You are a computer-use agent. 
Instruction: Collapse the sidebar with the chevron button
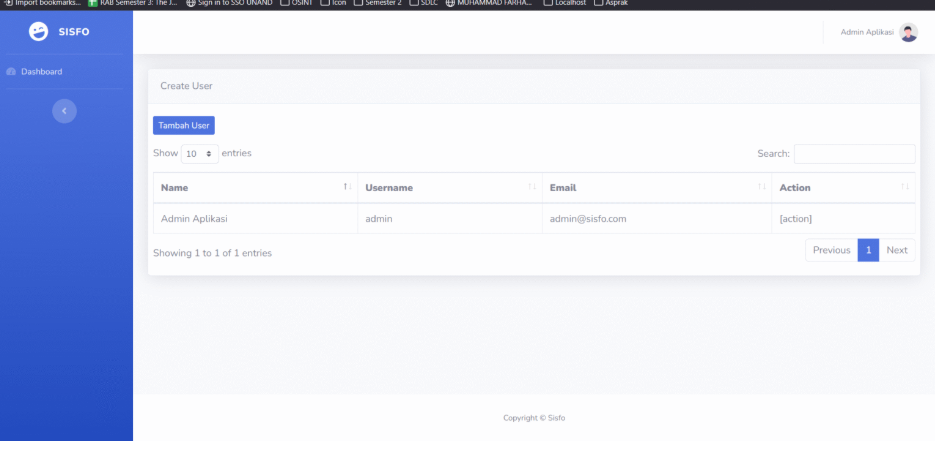65,111
